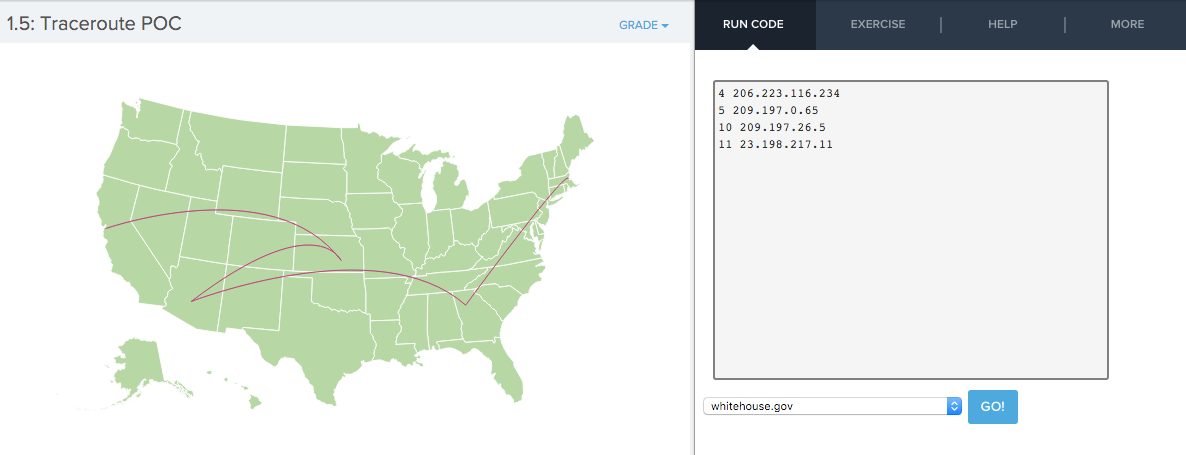Open the MORE tab
Screen dimensions: 1186x455
[x=1127, y=24]
